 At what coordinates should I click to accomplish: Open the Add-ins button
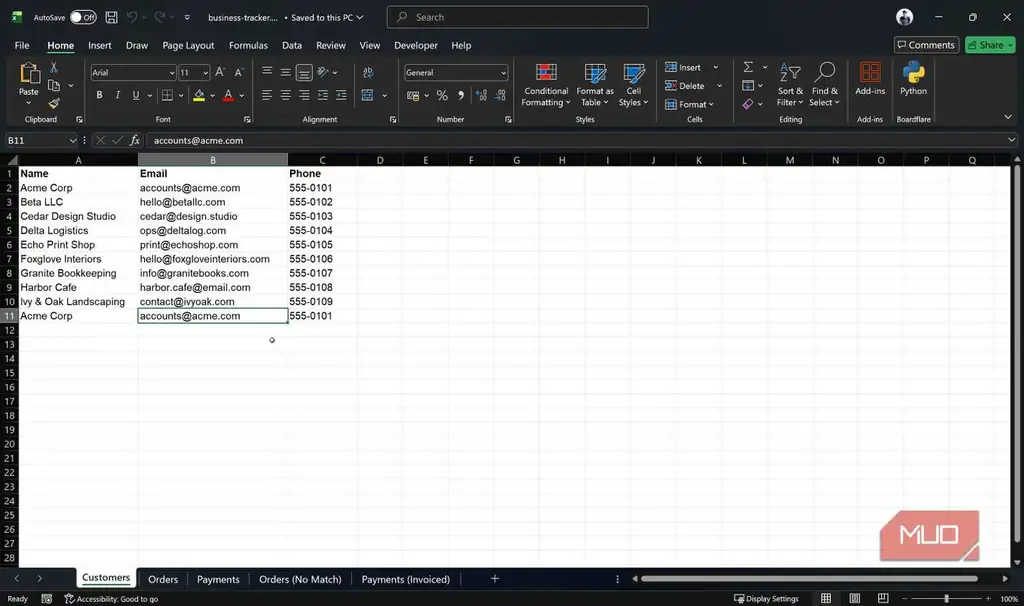pos(870,79)
